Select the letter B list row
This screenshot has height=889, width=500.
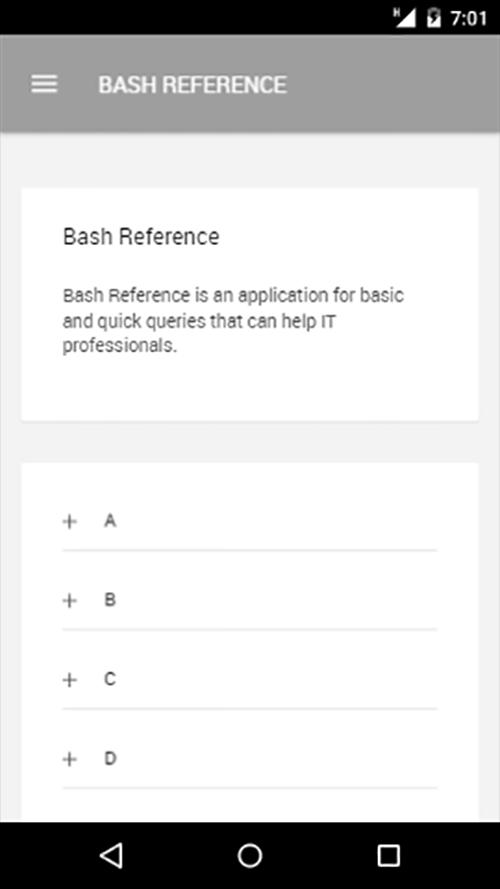249,601
